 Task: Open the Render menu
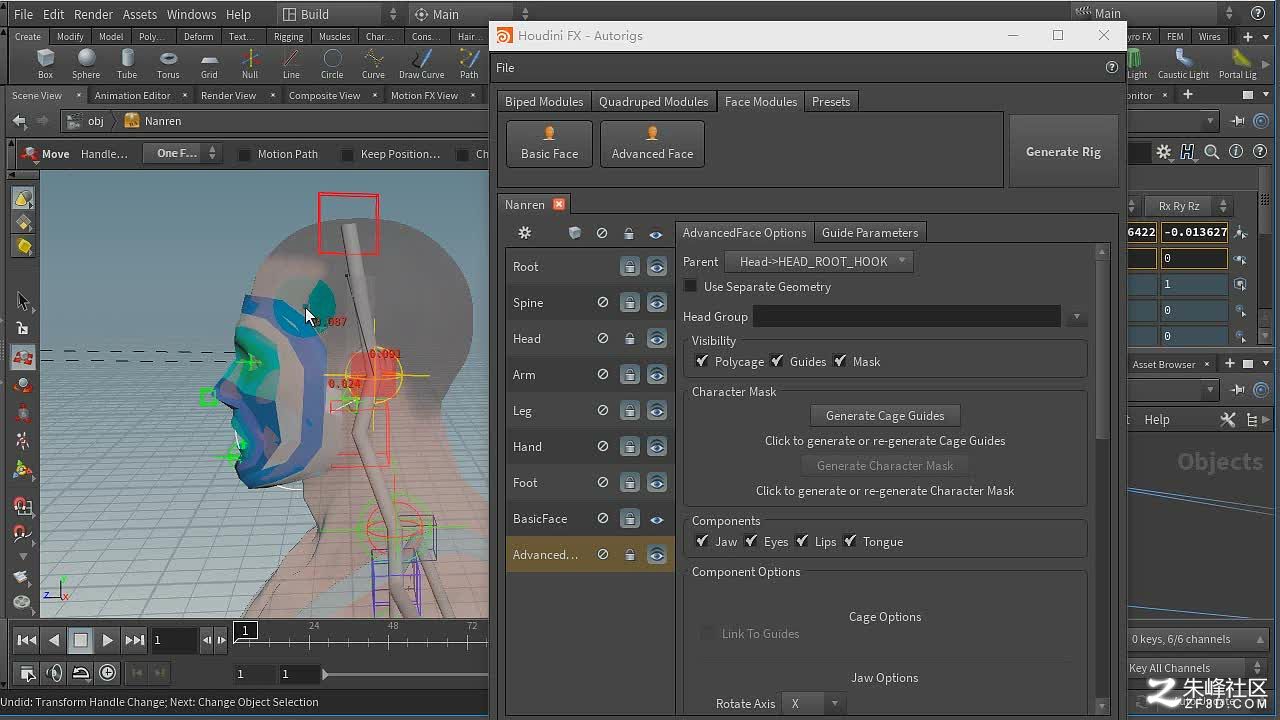coord(94,14)
